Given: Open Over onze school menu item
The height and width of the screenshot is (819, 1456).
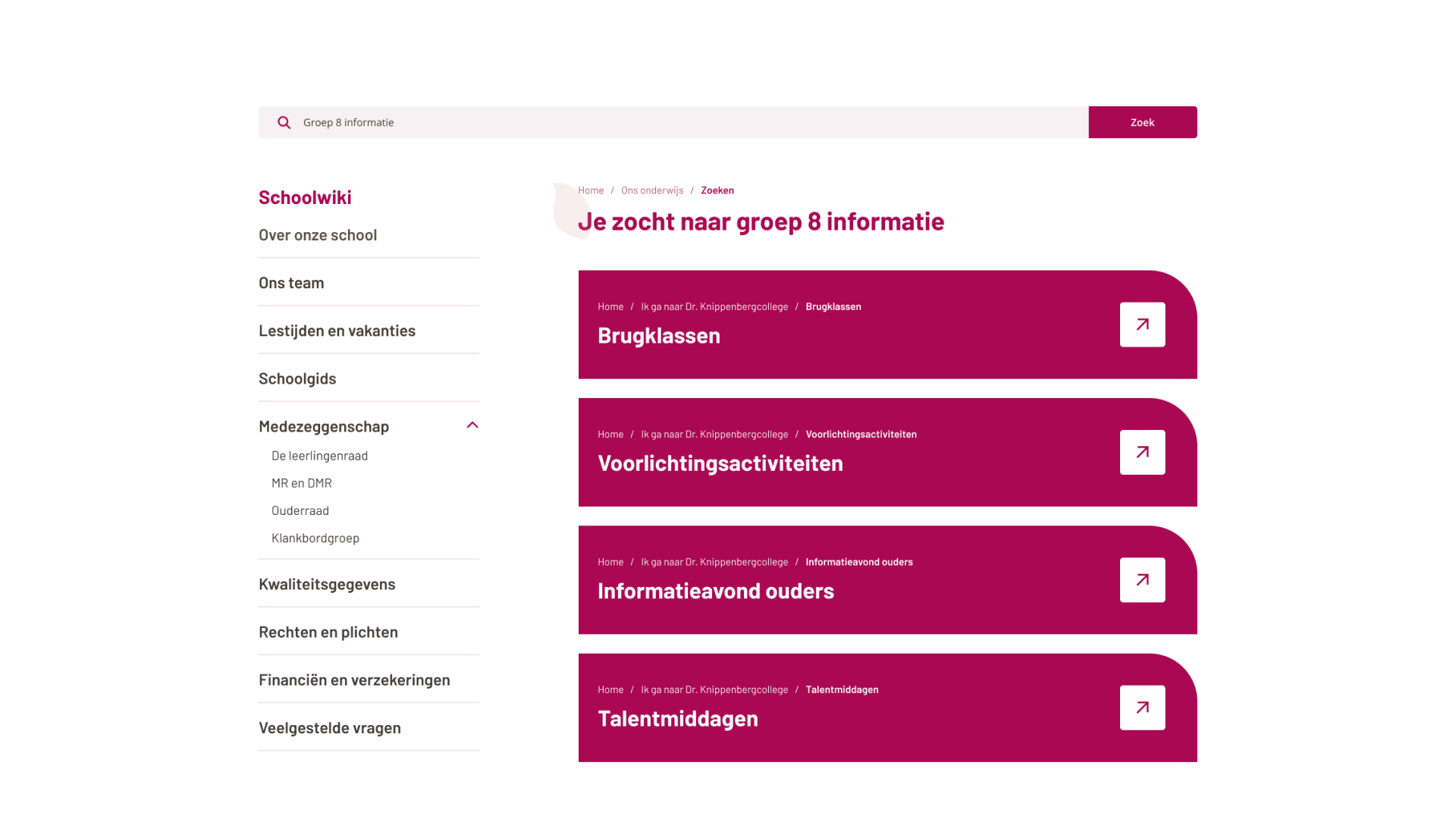Looking at the screenshot, I should point(318,235).
